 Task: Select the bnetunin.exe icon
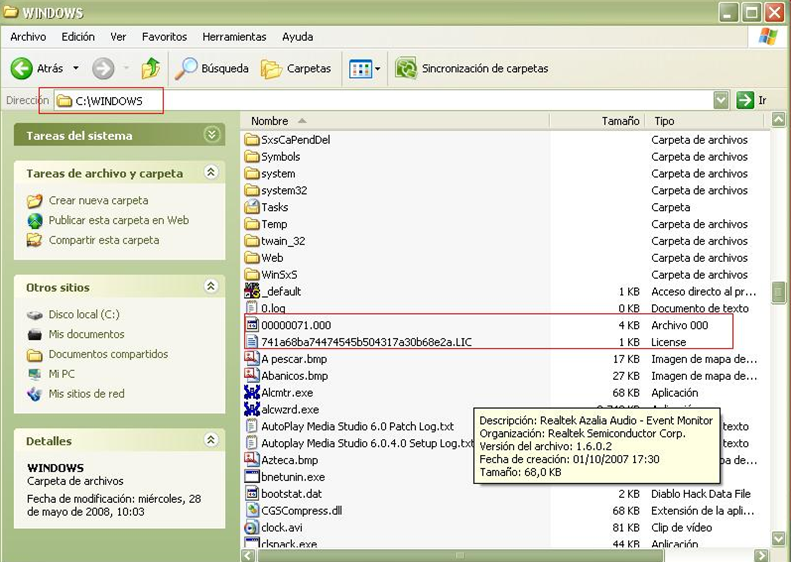(x=252, y=477)
